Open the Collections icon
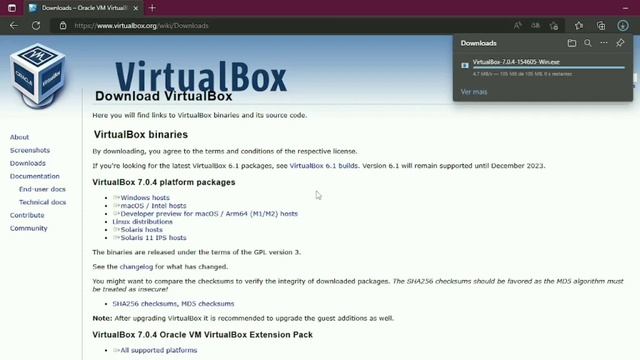 coord(601,26)
